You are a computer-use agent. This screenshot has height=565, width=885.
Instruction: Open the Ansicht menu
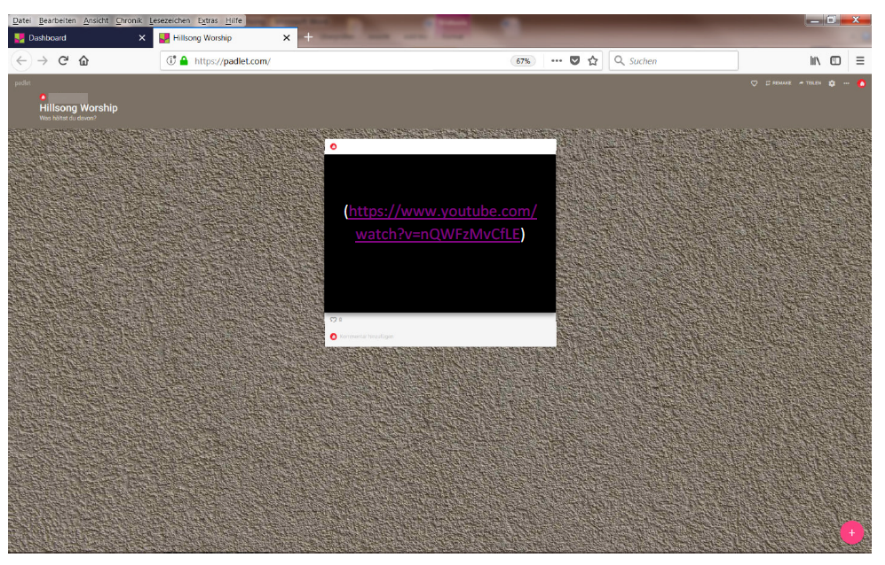coord(96,20)
